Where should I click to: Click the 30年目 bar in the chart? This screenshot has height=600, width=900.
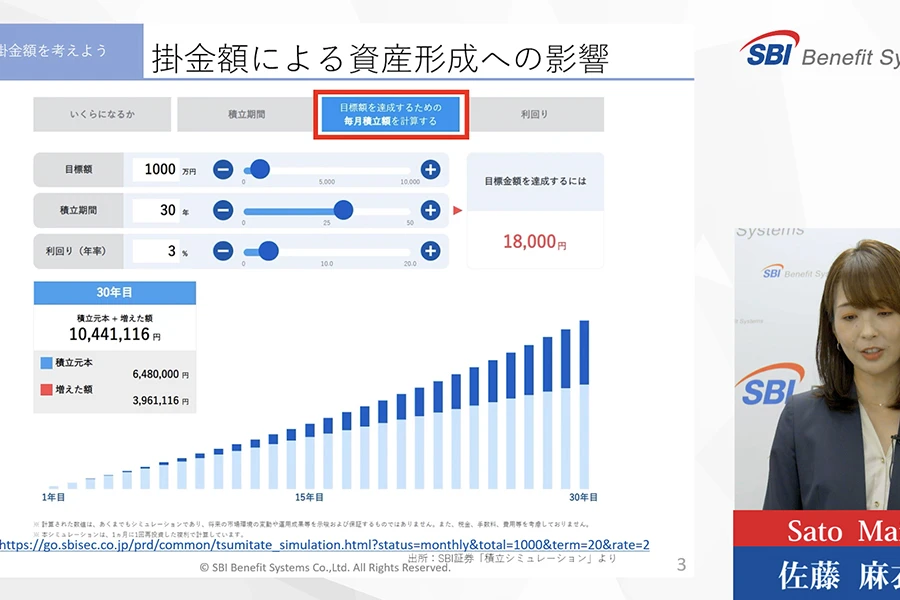(584, 404)
